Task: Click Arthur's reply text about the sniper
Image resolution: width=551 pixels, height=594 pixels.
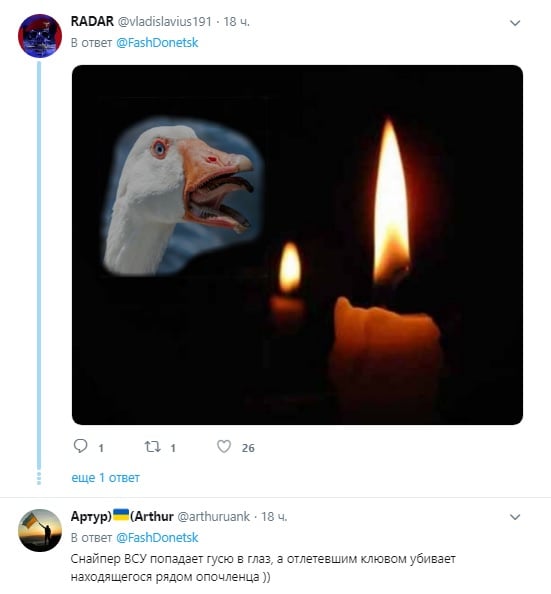Action: pos(263,567)
